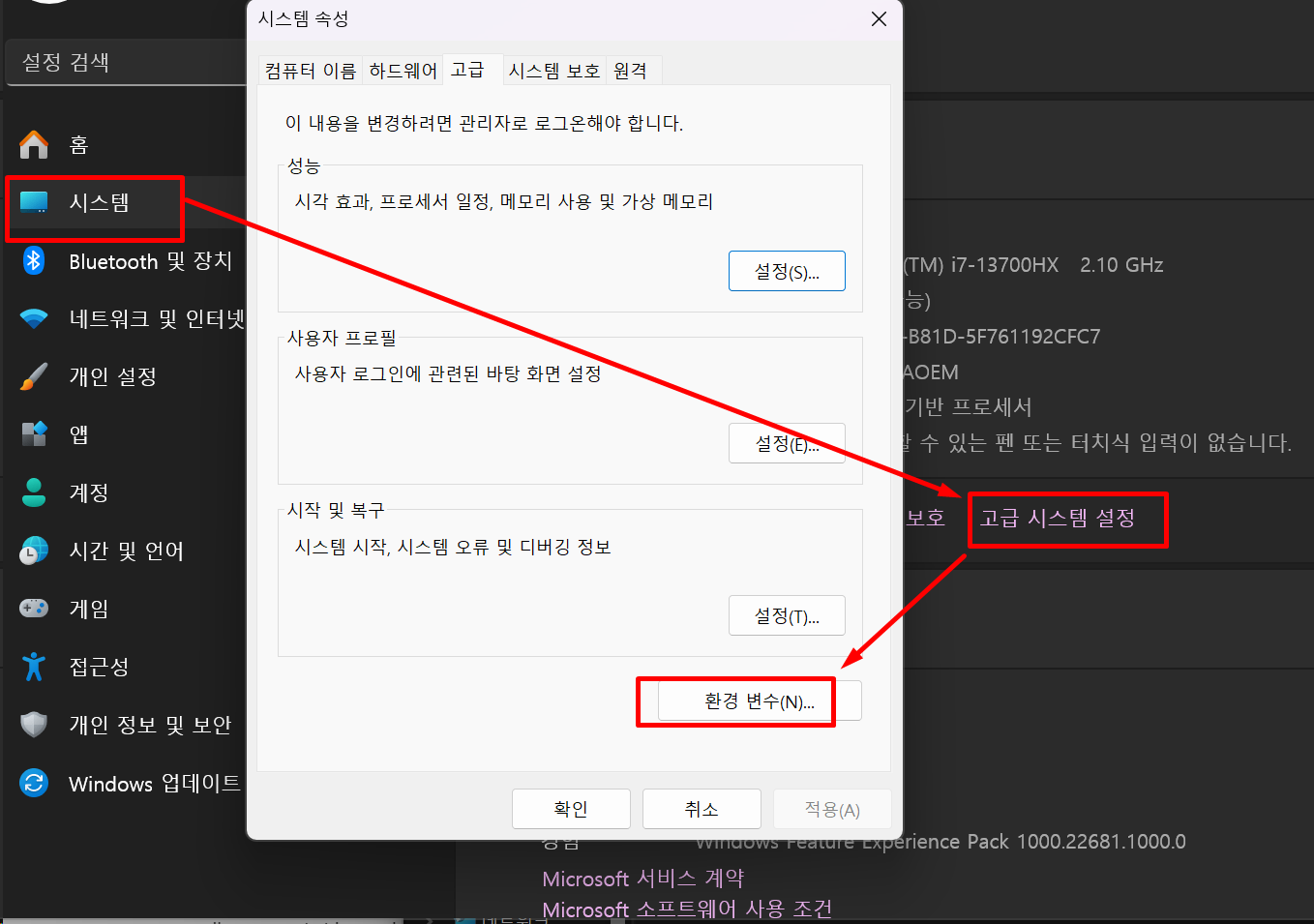Click 설정(E)... under 사용자 프로필

click(787, 443)
